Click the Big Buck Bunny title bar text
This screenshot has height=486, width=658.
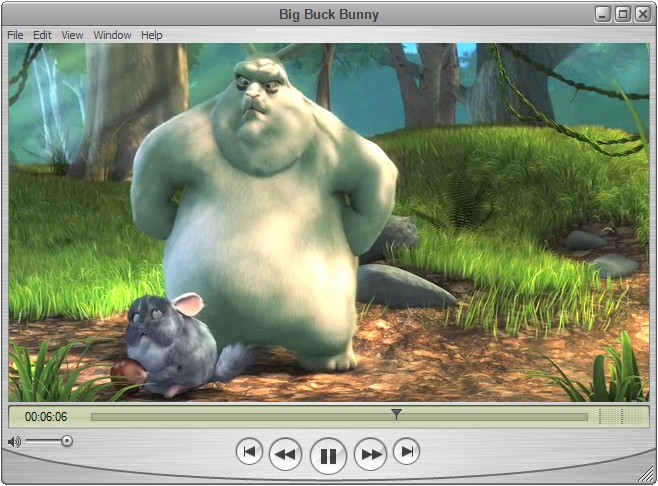(329, 14)
